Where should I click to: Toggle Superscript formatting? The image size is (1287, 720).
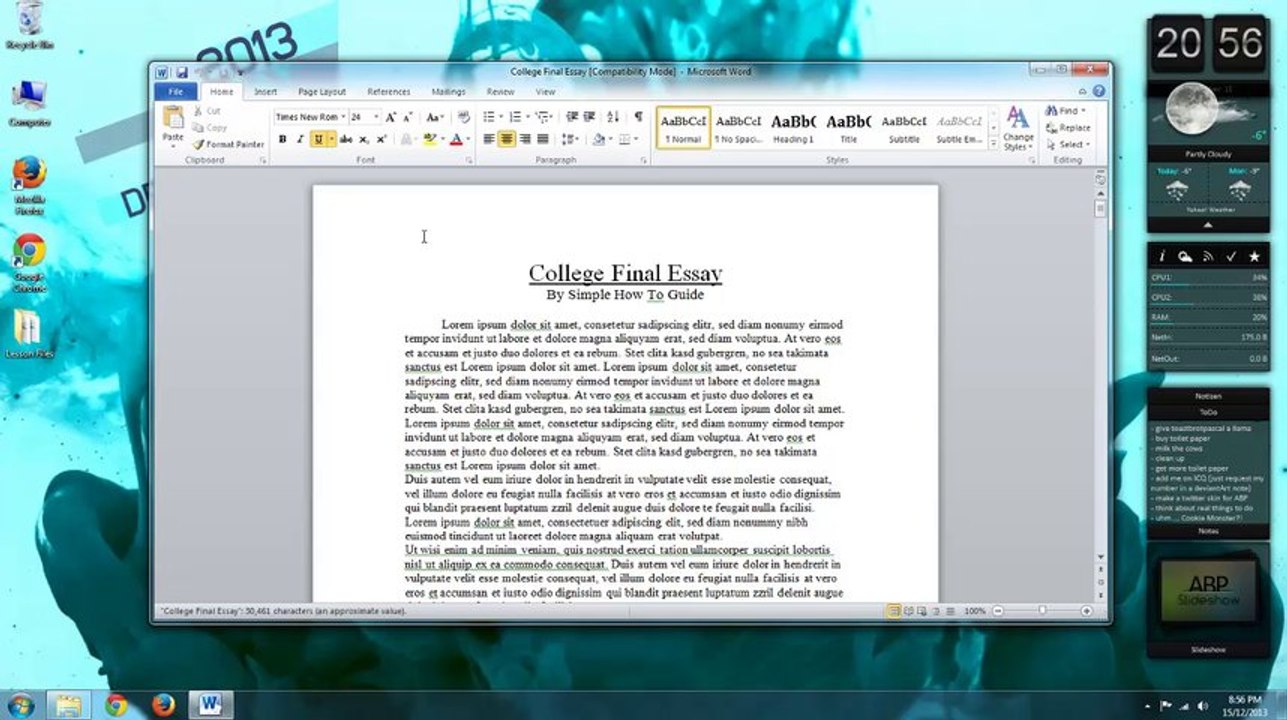[381, 140]
